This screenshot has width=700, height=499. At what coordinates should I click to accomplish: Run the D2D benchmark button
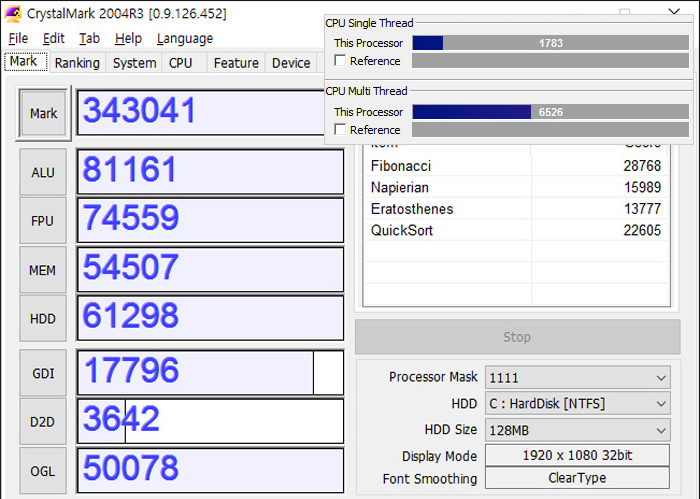[x=43, y=422]
